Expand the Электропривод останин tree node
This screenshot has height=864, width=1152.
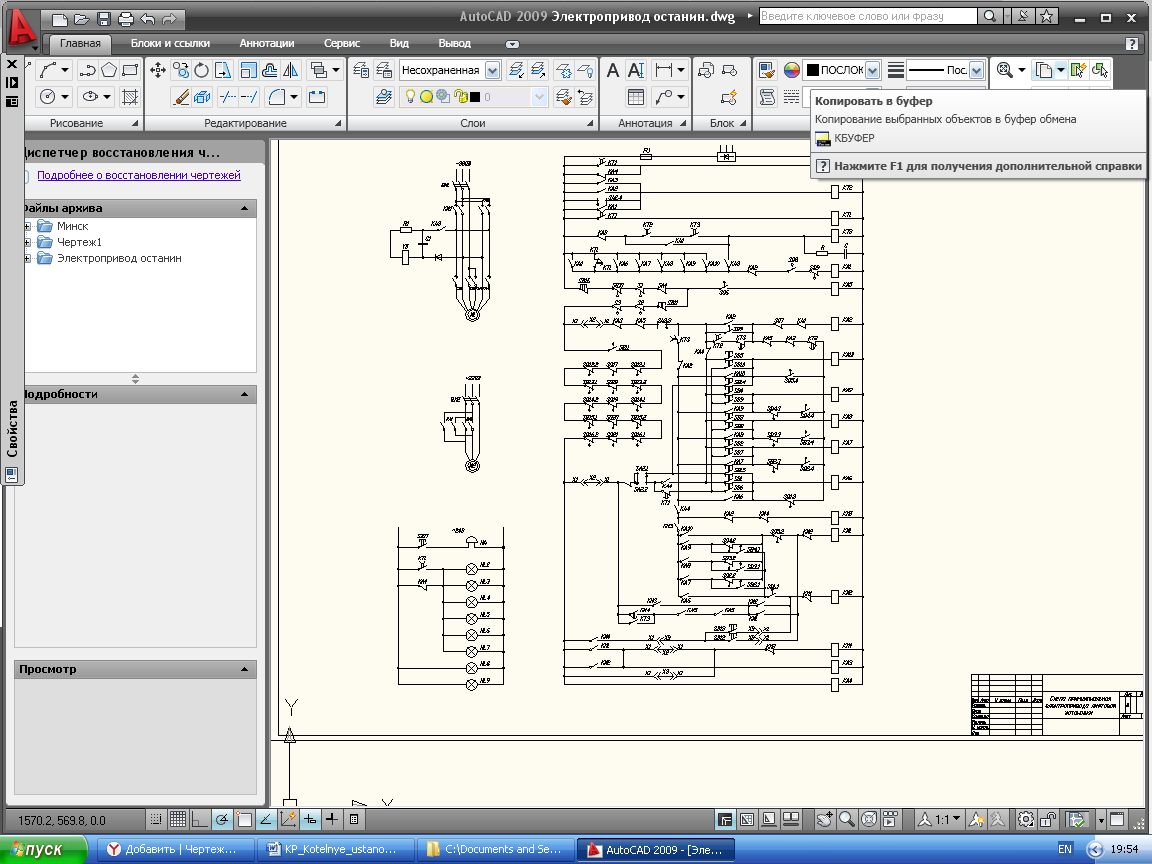pos(27,259)
